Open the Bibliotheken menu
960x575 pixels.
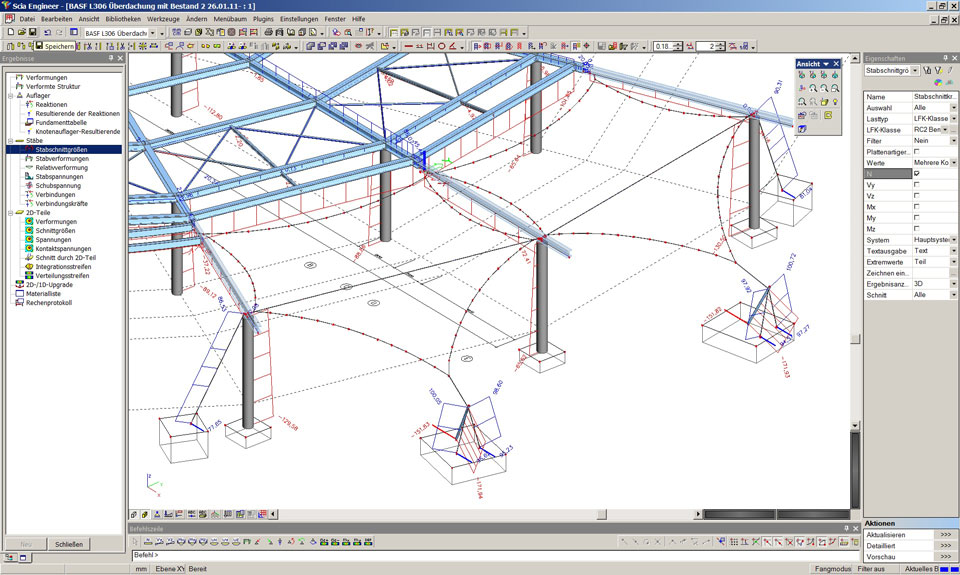[x=123, y=19]
